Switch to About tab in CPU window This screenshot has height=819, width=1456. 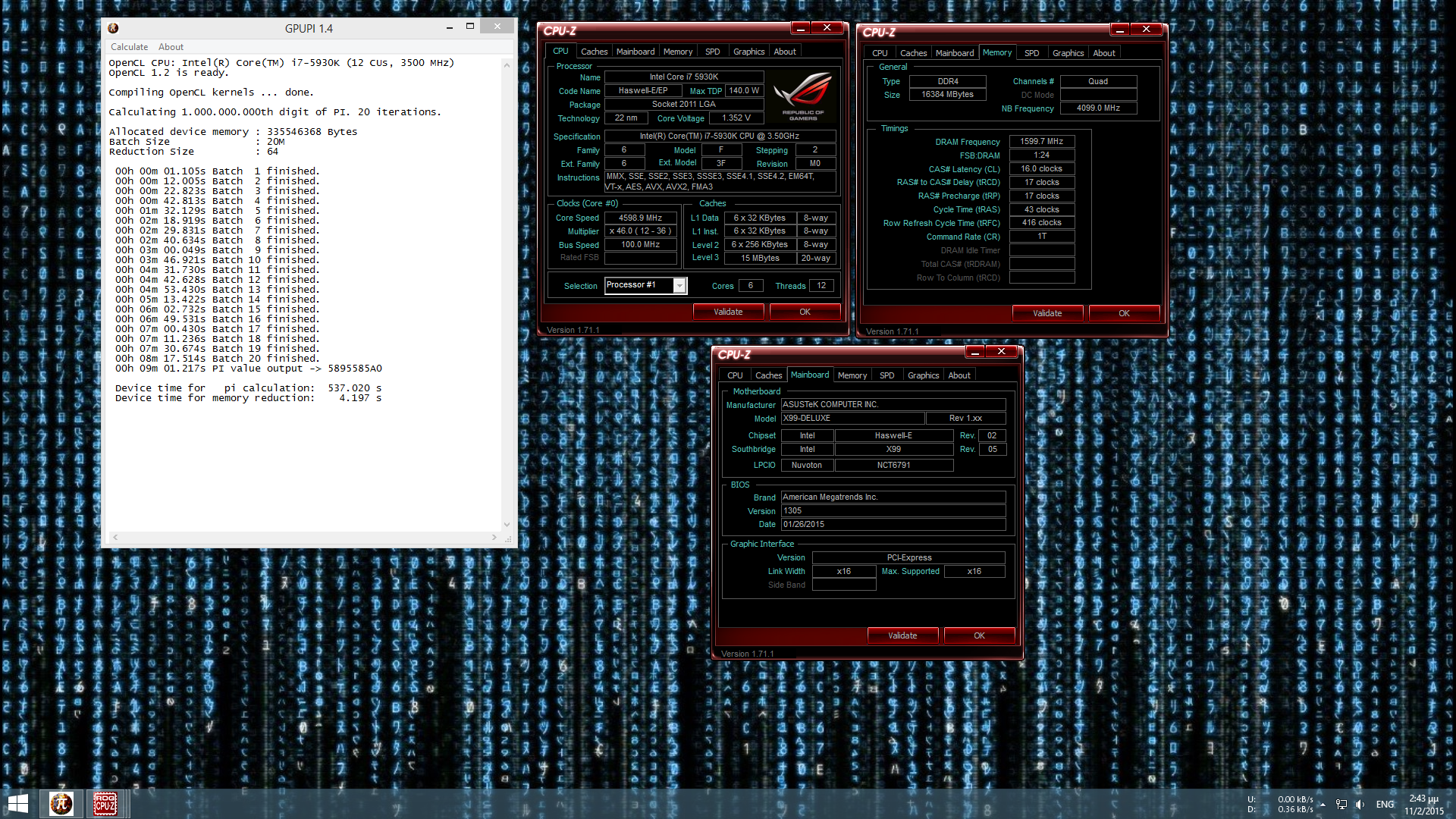coord(785,52)
